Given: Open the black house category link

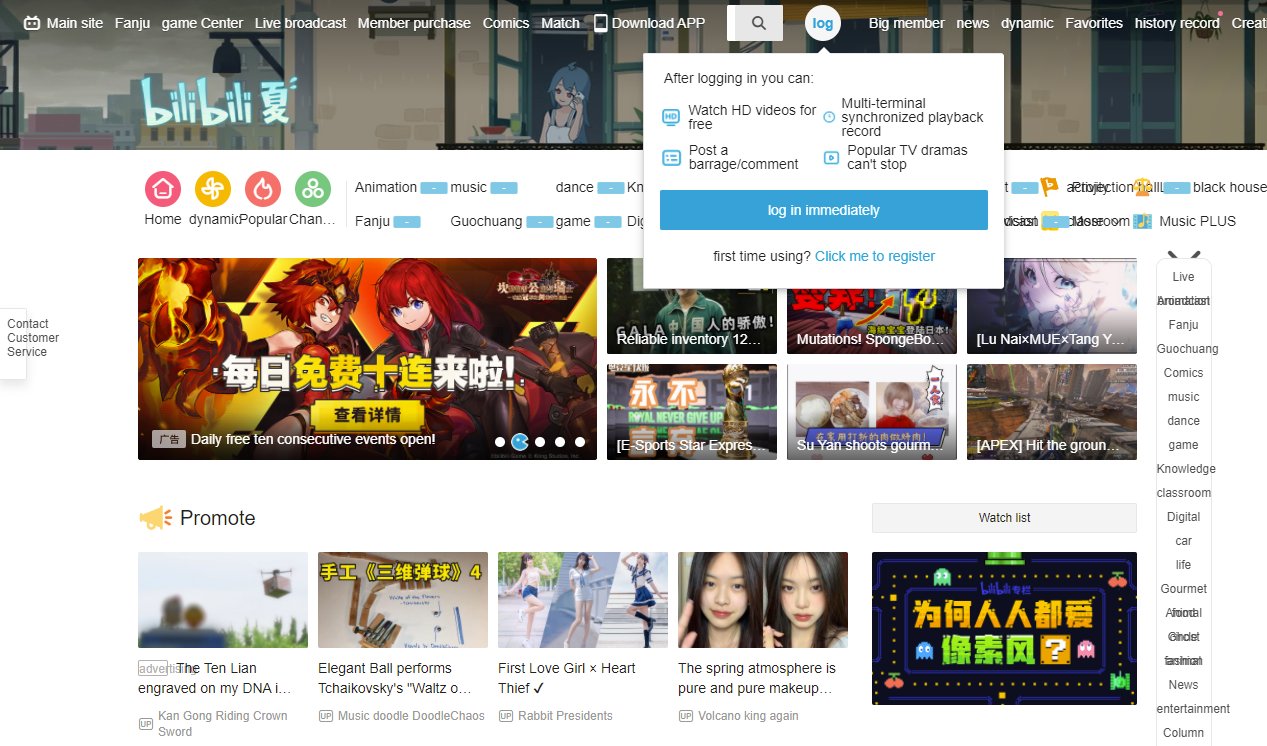Looking at the screenshot, I should 1229,187.
